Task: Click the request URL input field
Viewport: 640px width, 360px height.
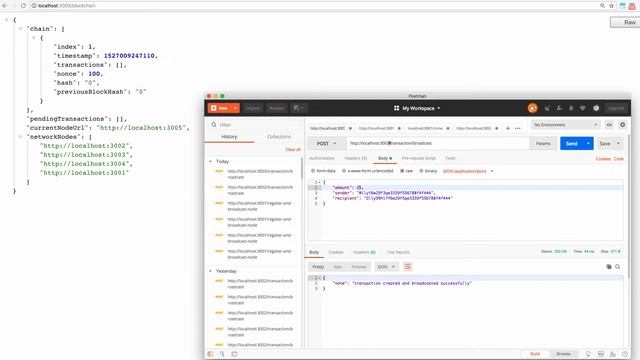Action: pos(438,144)
